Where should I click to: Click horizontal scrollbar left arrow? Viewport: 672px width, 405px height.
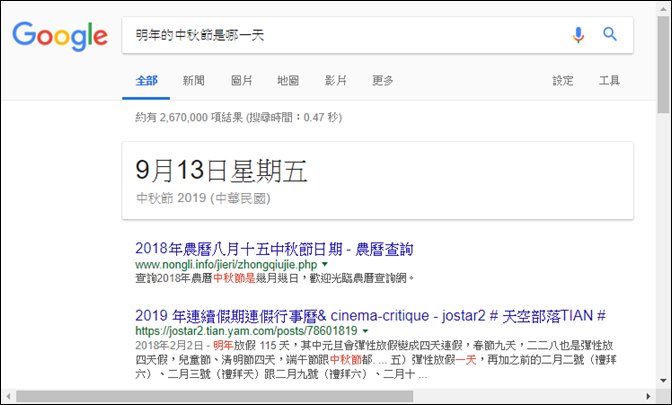[8, 396]
